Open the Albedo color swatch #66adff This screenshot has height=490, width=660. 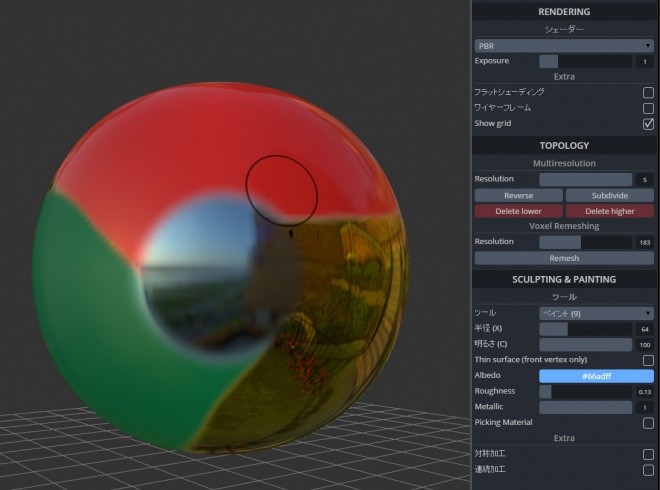596,376
